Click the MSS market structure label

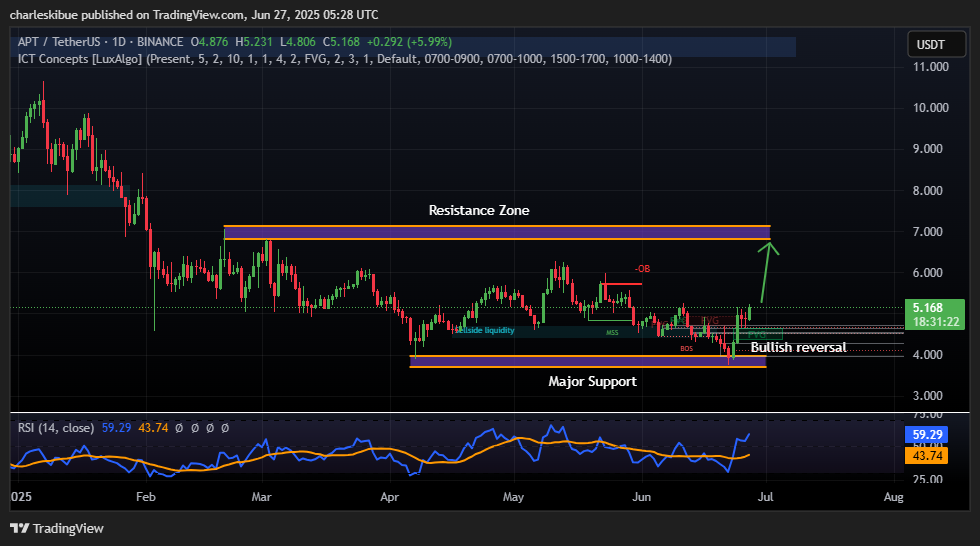coord(612,332)
